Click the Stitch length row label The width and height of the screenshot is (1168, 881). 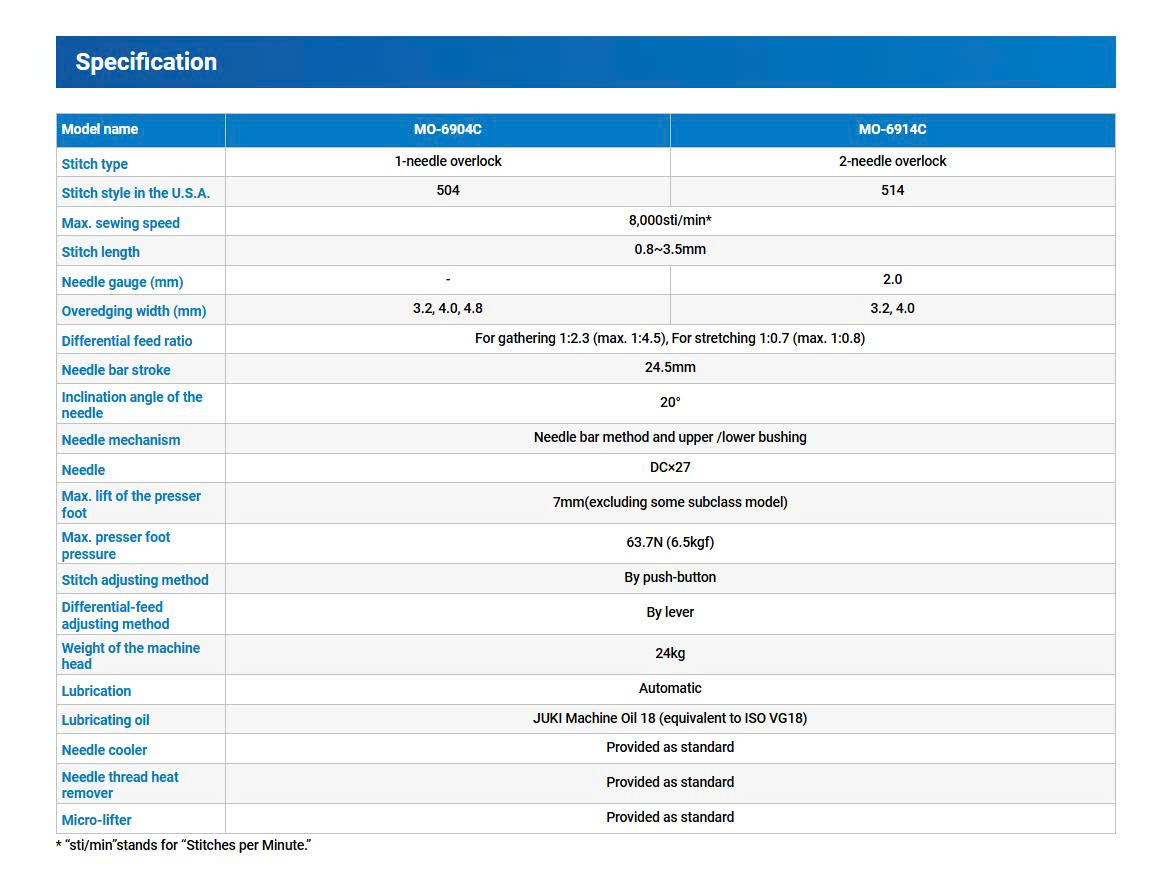101,252
